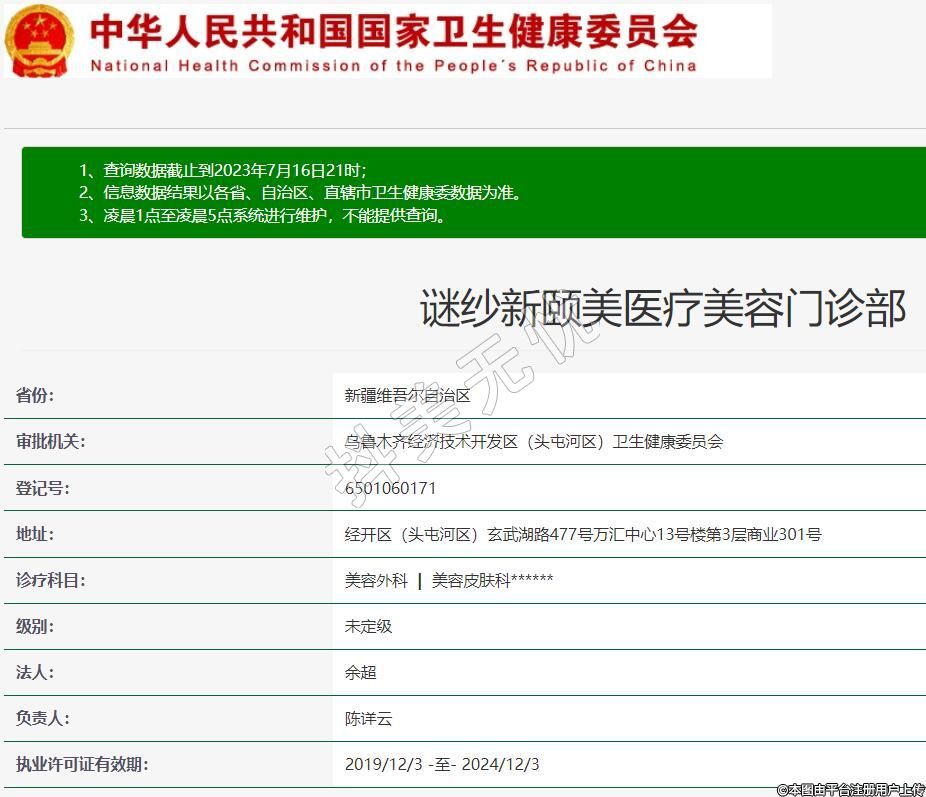Select the license validity dates 2019/12/3 -至- 2024/12/3
This screenshot has height=797, width=926.
point(442,765)
